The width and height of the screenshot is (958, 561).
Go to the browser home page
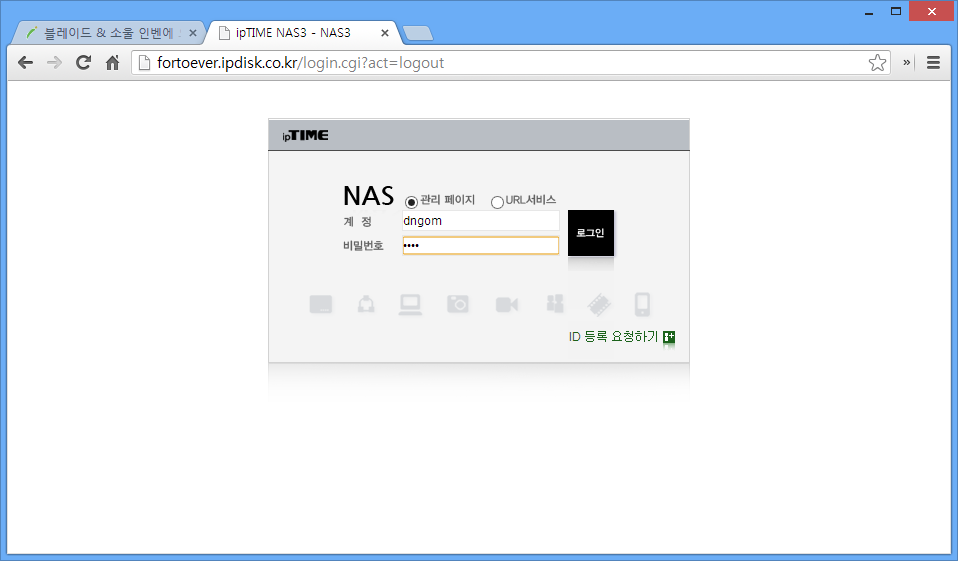pos(113,62)
